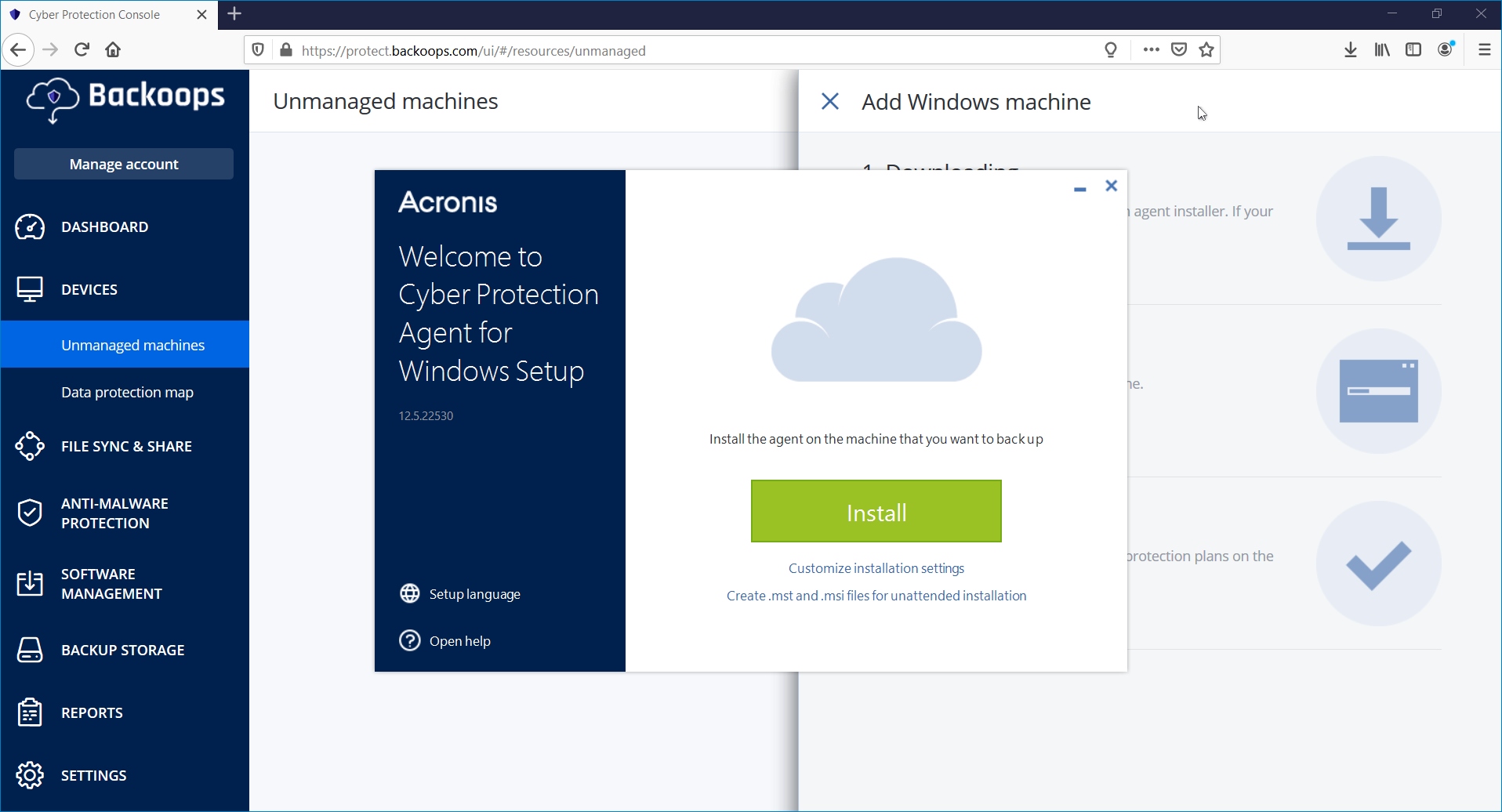Click the lightbulb icon in address bar

click(1111, 50)
